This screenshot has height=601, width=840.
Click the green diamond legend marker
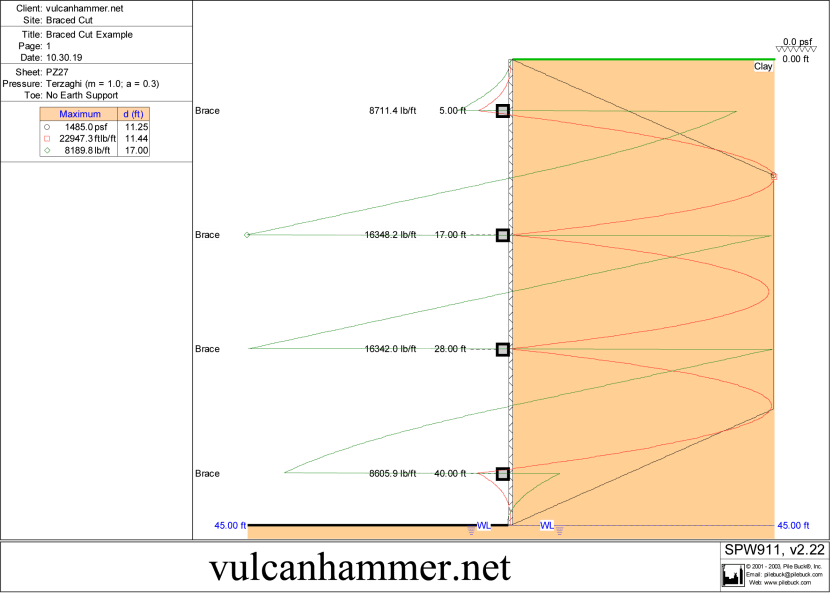[x=46, y=151]
